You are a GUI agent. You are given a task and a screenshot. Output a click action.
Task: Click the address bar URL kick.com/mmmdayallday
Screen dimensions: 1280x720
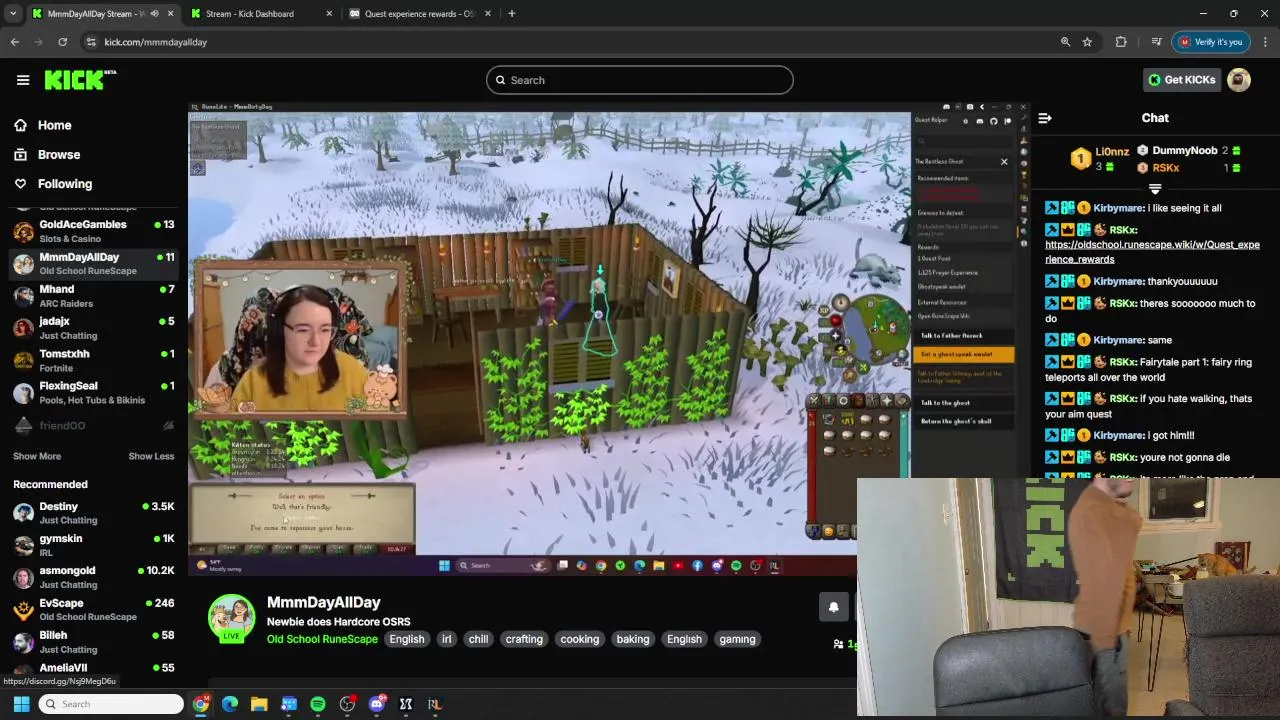point(155,42)
